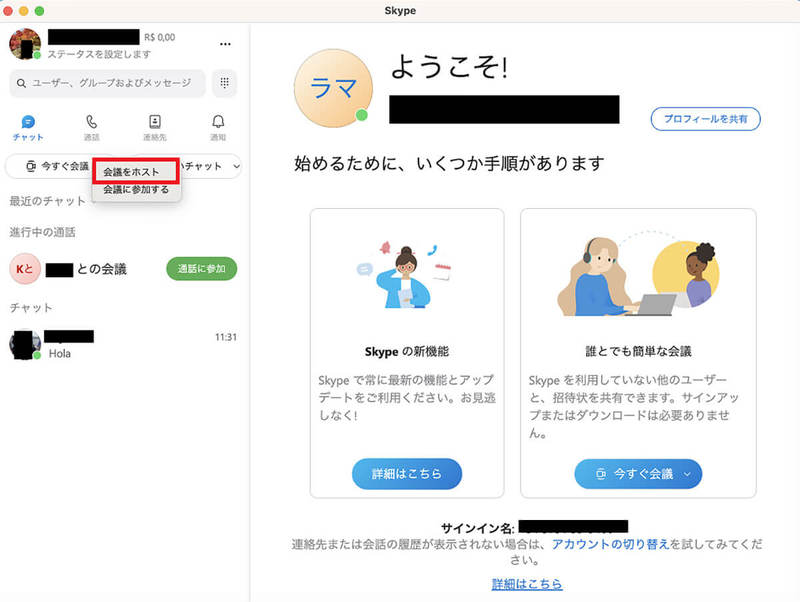Screen dimensions: 800x602
Task: Expand the chevron on blue 今すぐ会議 button
Action: [687, 474]
